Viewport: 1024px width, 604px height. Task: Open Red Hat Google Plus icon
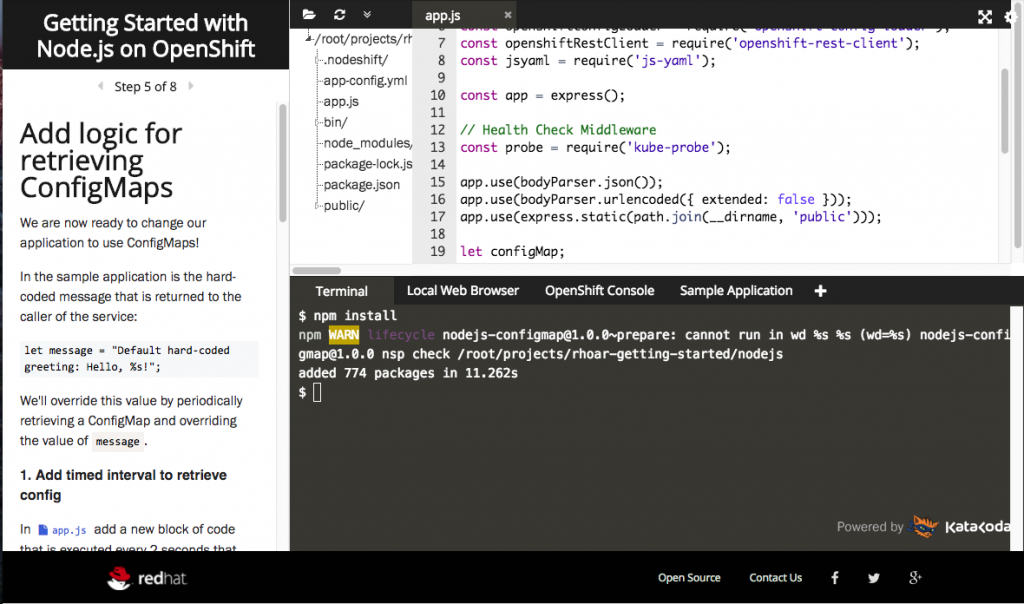(914, 578)
